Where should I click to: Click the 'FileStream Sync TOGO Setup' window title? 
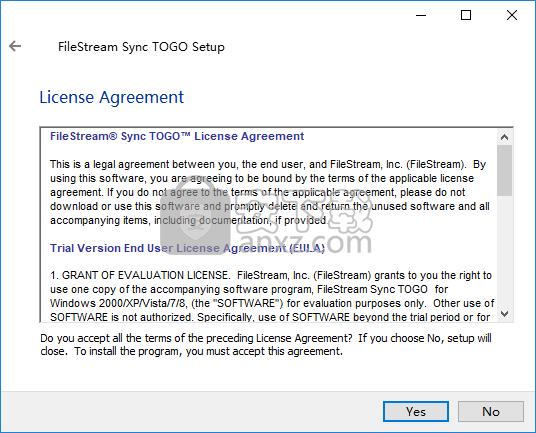pos(141,47)
